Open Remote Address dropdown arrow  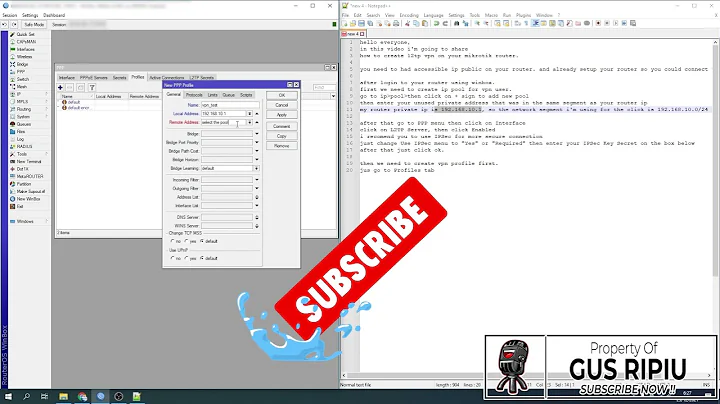(x=250, y=123)
